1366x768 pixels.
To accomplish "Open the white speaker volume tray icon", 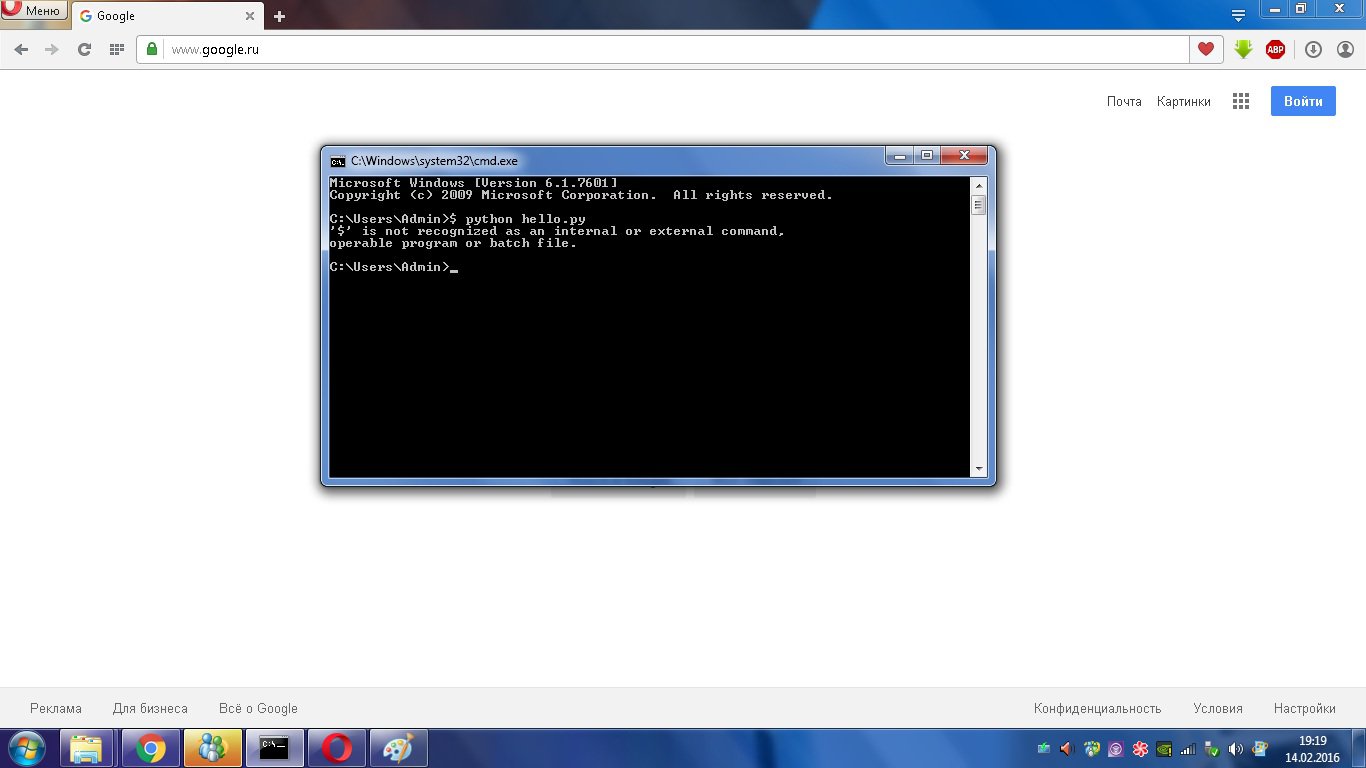I will (x=1236, y=748).
